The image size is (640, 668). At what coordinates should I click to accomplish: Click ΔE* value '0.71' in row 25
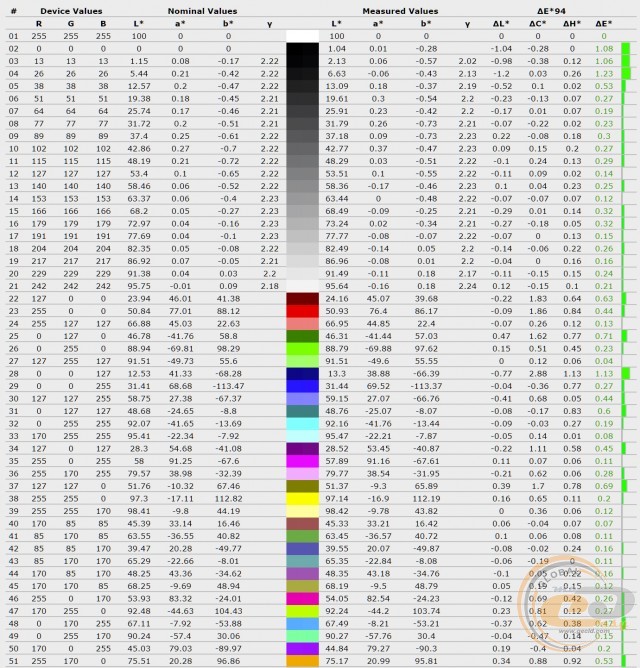tap(604, 336)
